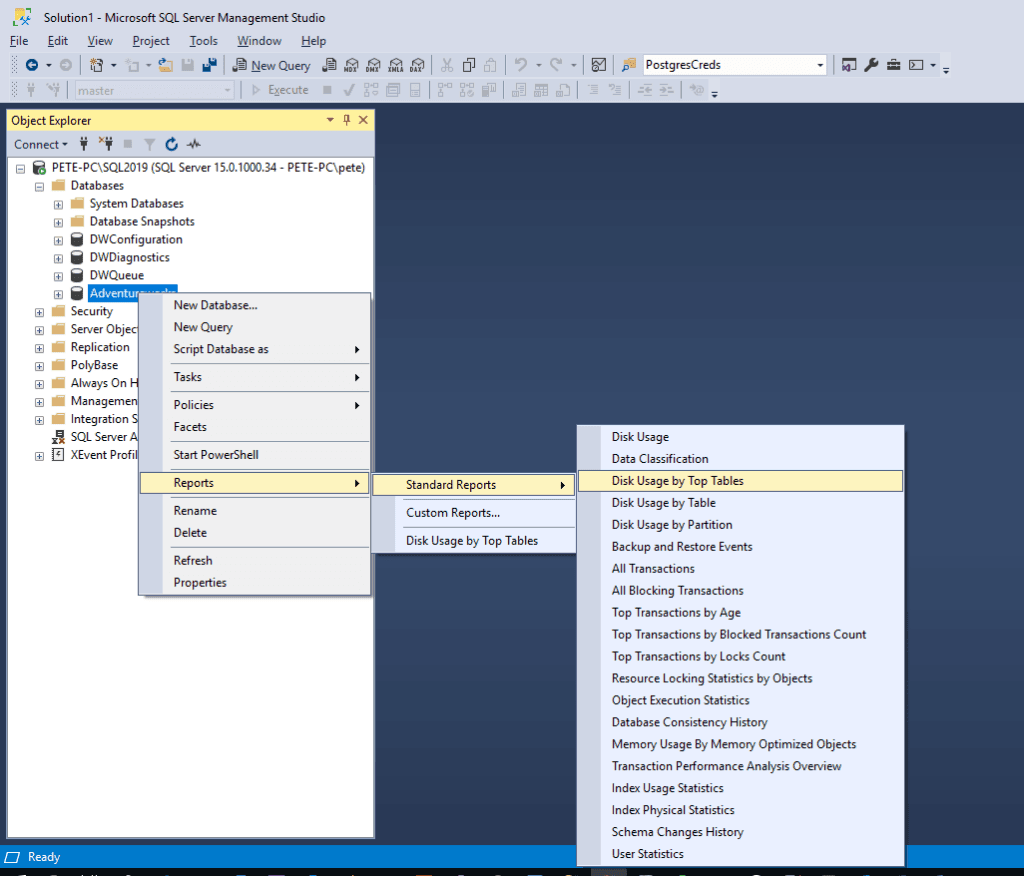Viewport: 1024px width, 876px height.
Task: Click the Execute button
Action: (x=282, y=89)
